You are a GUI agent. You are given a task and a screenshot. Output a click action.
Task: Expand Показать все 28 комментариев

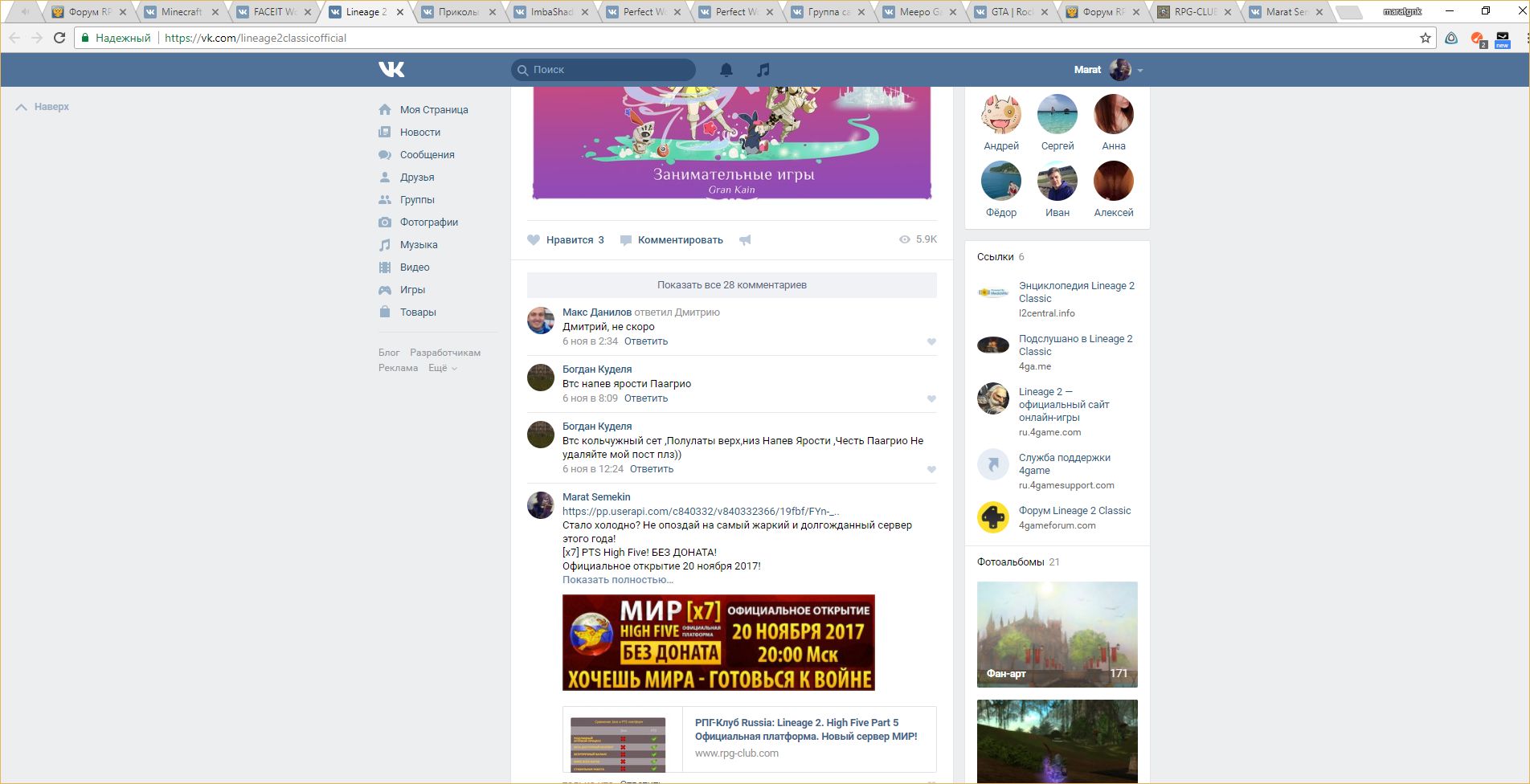coord(732,285)
